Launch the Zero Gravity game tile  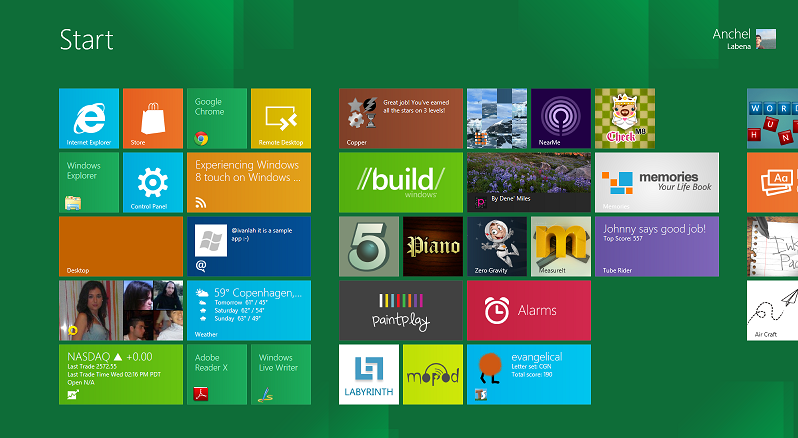[497, 246]
